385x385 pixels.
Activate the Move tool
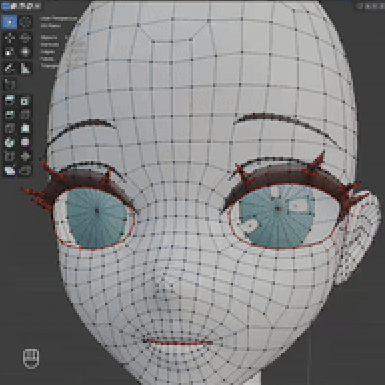tap(9, 38)
